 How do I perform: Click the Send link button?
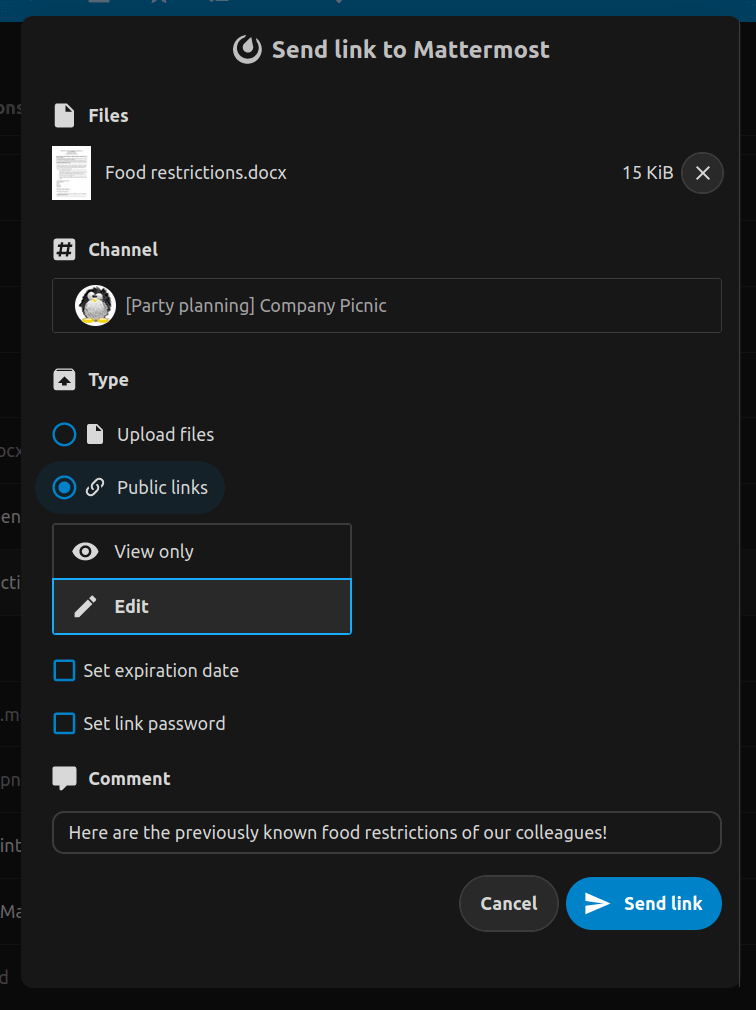tap(643, 903)
